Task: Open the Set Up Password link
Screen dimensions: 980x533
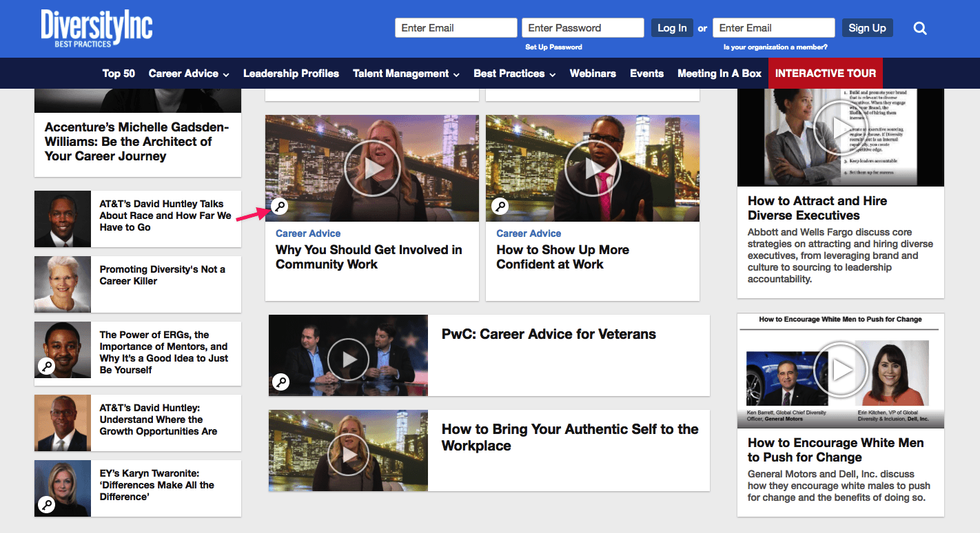Action: (x=552, y=47)
